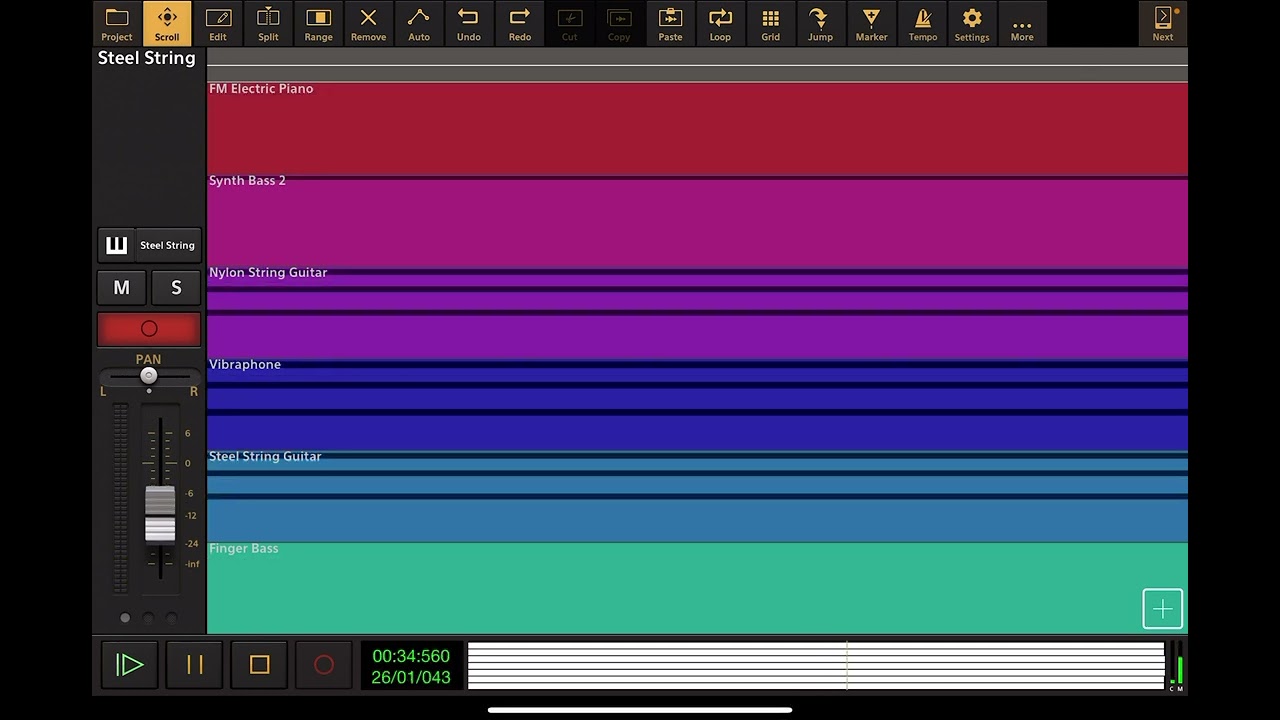Click the Steel String instrument button
1280x720 pixels.
(x=168, y=245)
